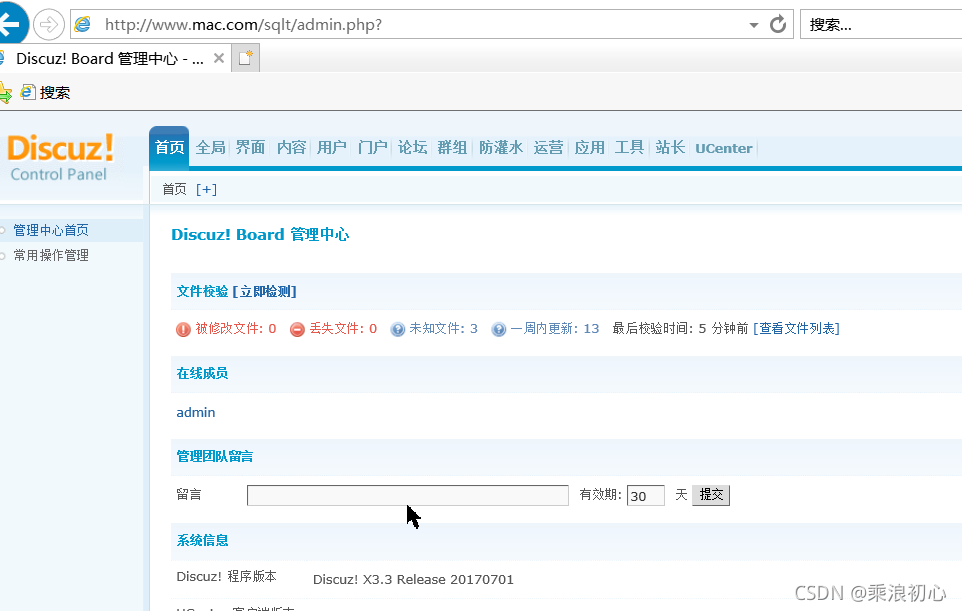Click the IE page icon in address bar
This screenshot has height=611, width=962.
83,25
